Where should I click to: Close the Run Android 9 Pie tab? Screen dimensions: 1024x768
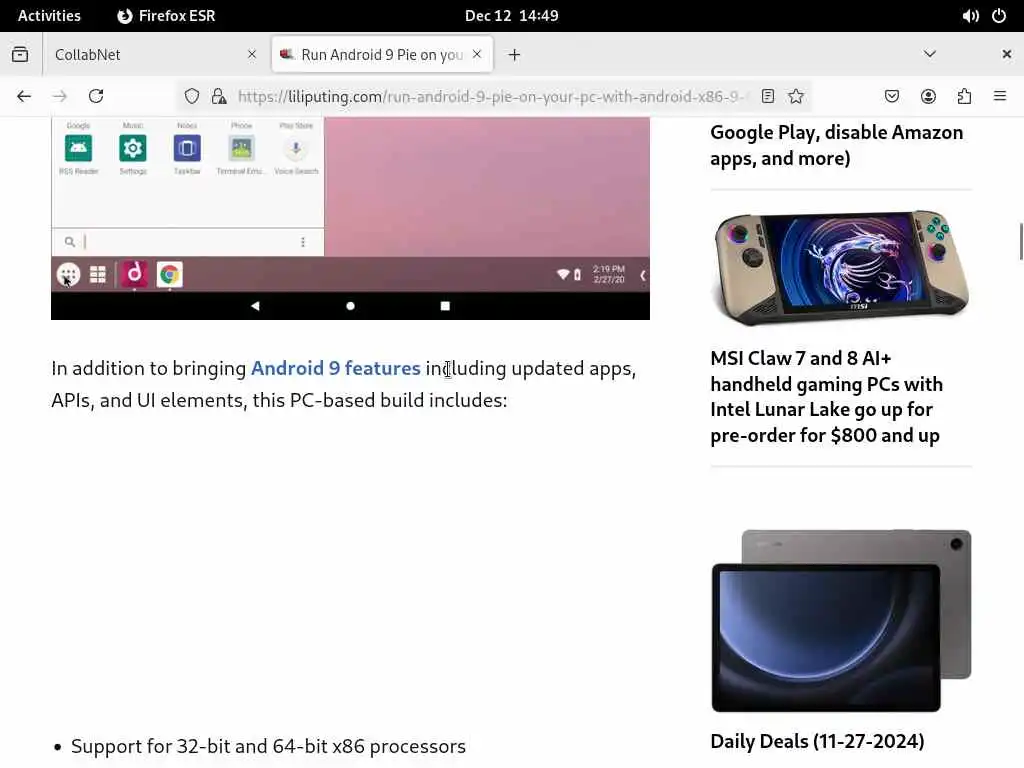(477, 54)
